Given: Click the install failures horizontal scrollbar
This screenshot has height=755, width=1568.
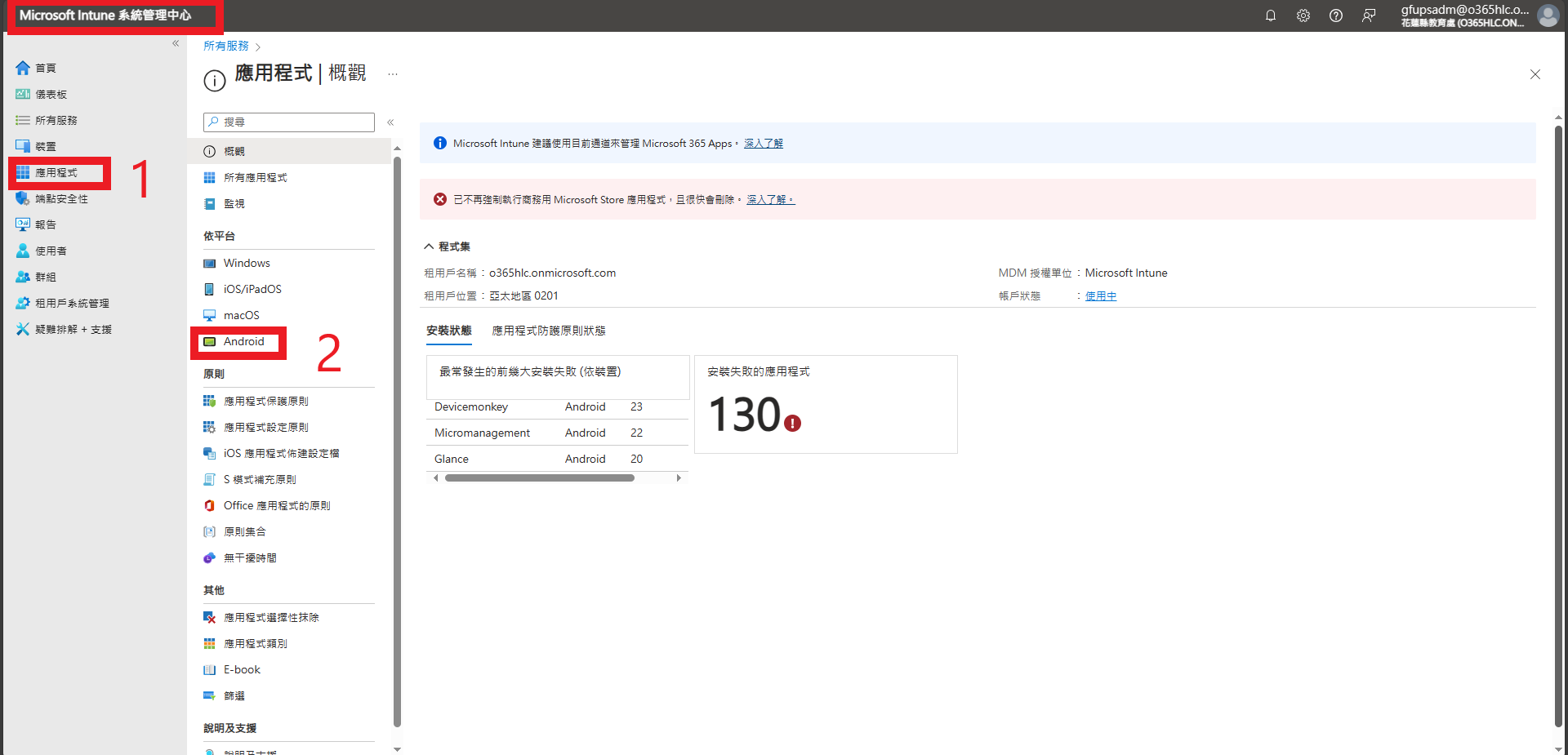Looking at the screenshot, I should (x=539, y=478).
